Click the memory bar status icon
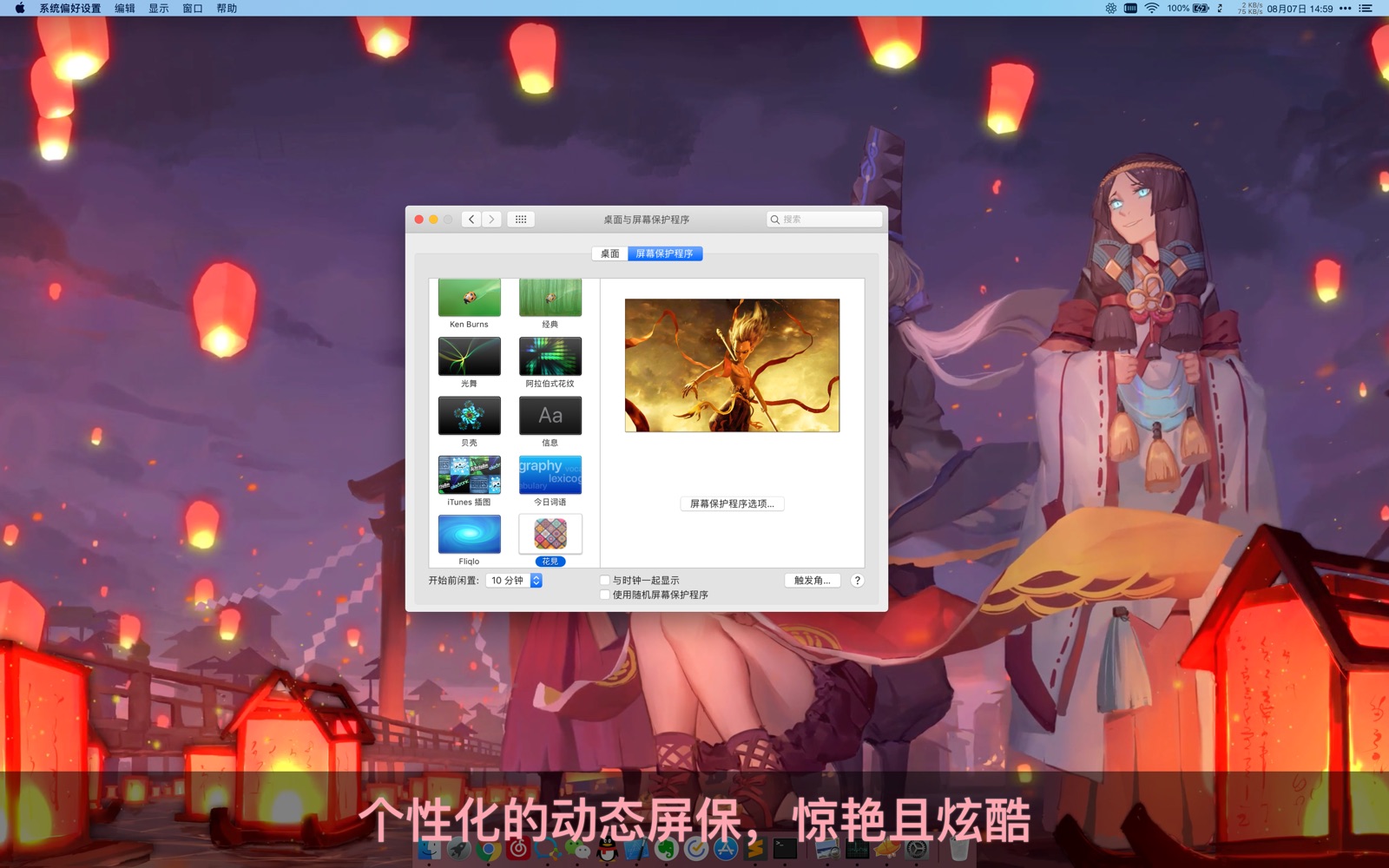Image resolution: width=1389 pixels, height=868 pixels. (x=1130, y=9)
